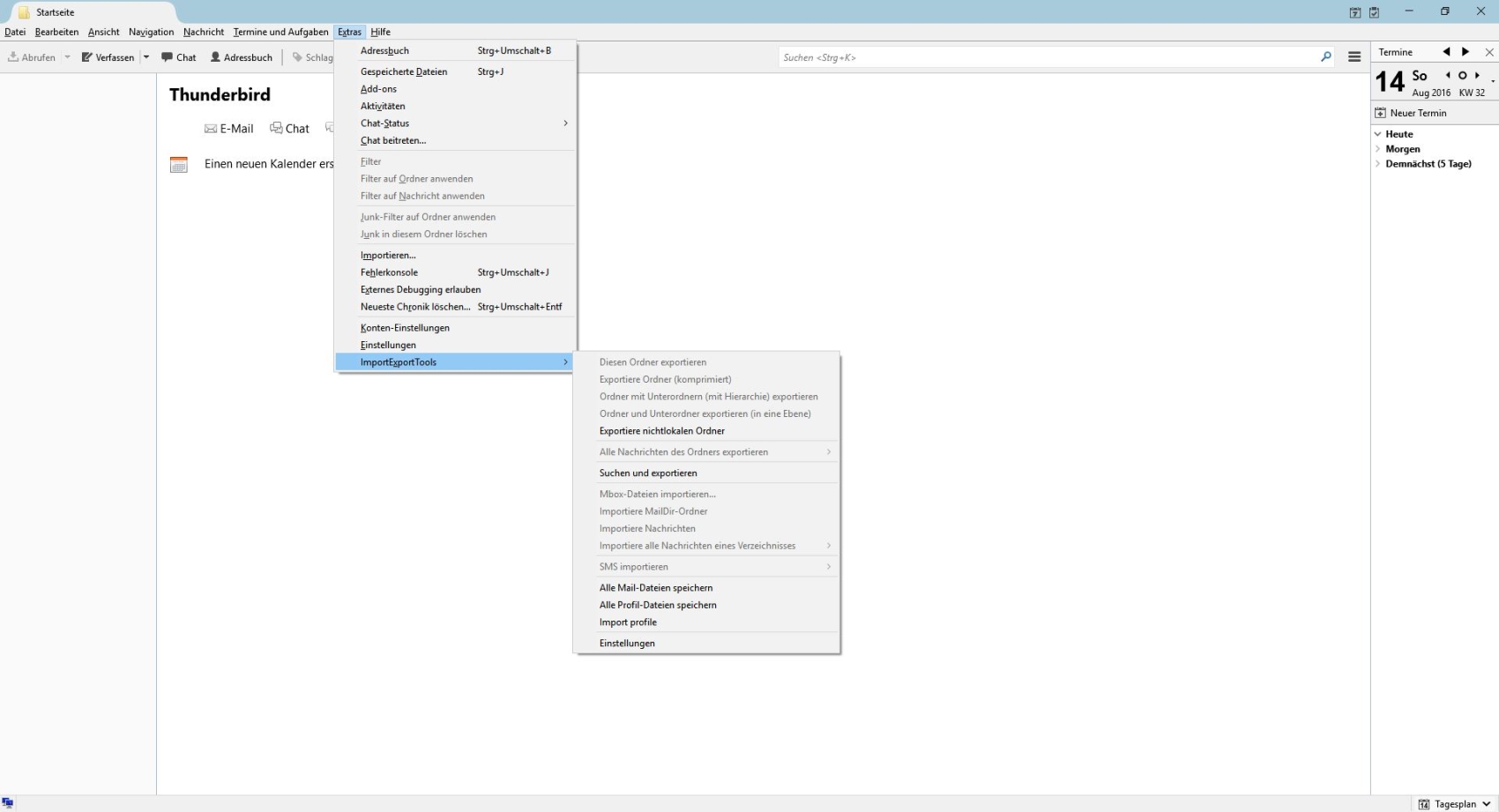Click the highlighted ImportExportTools menu entry
The image size is (1499, 812).
pos(455,362)
